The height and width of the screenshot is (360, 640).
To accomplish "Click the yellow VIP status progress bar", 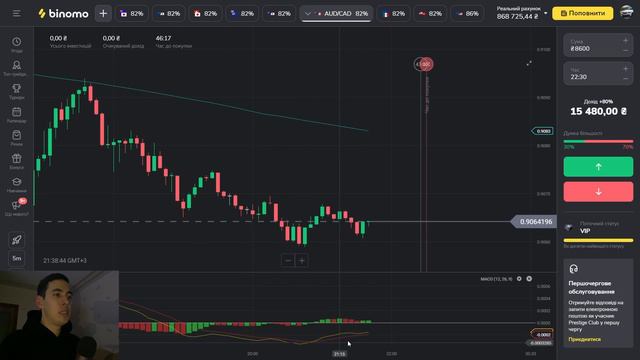I will [598, 240].
